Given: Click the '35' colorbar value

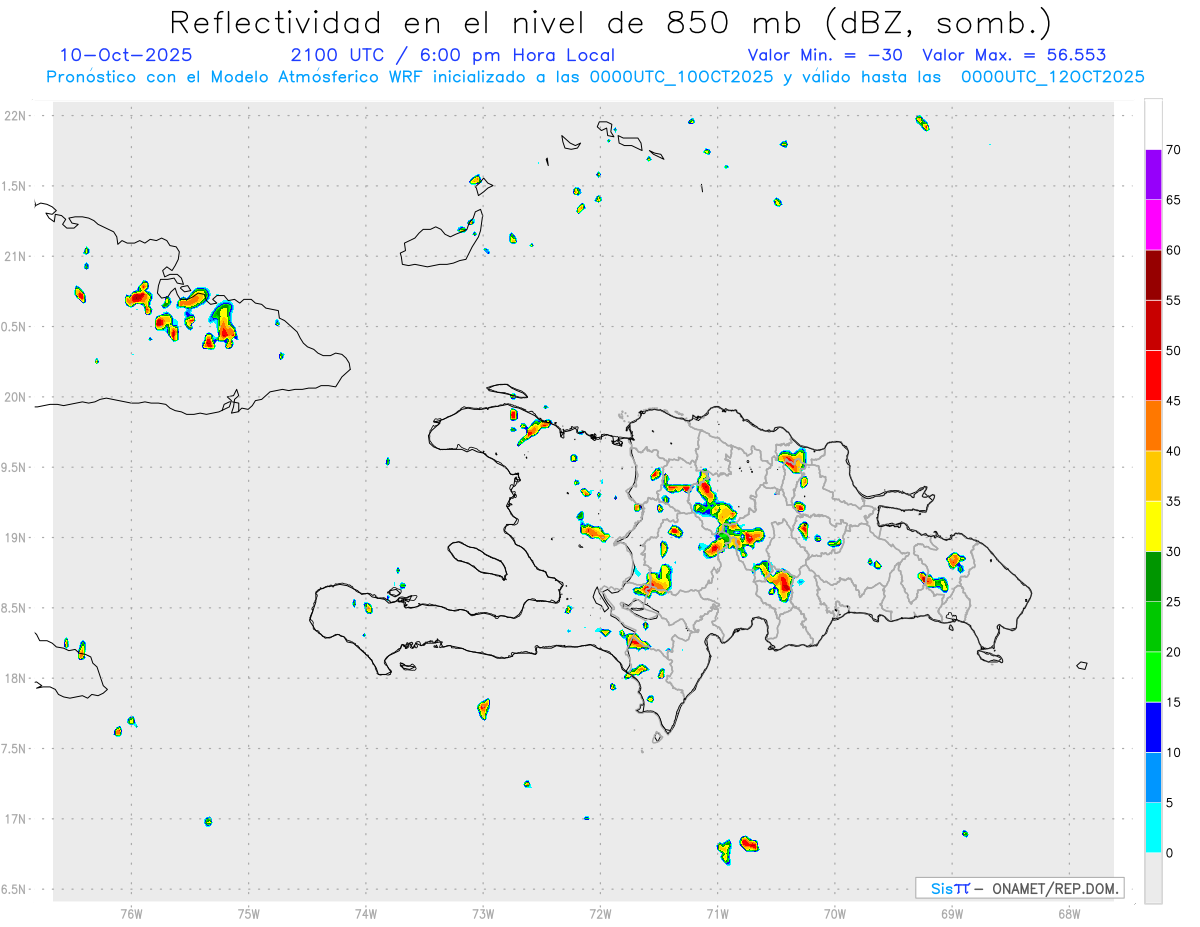Looking at the screenshot, I should coord(1174,501).
